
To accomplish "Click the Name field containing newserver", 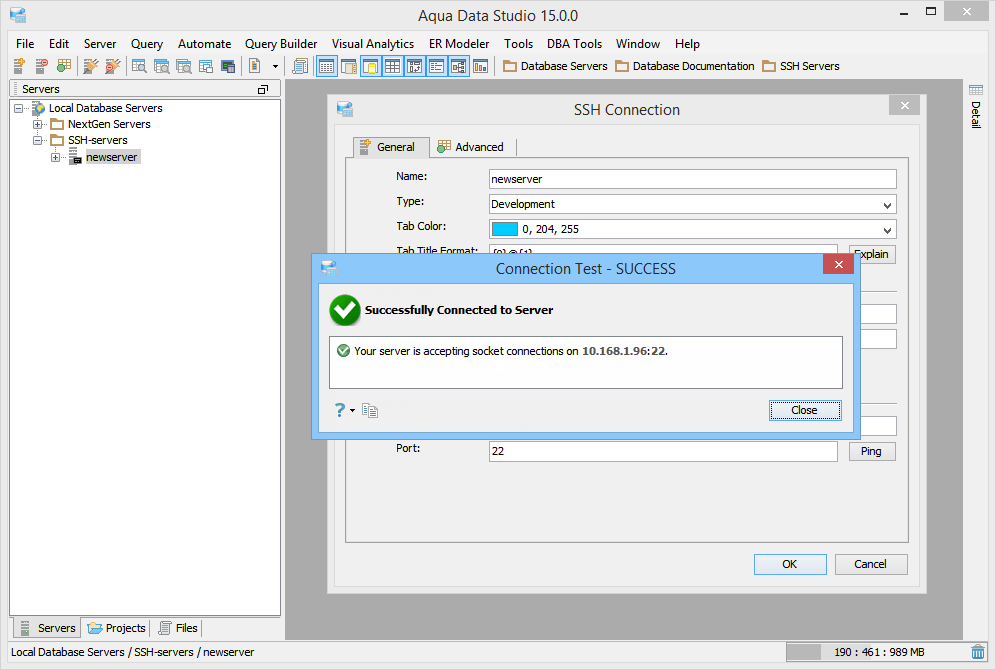I will coord(692,179).
